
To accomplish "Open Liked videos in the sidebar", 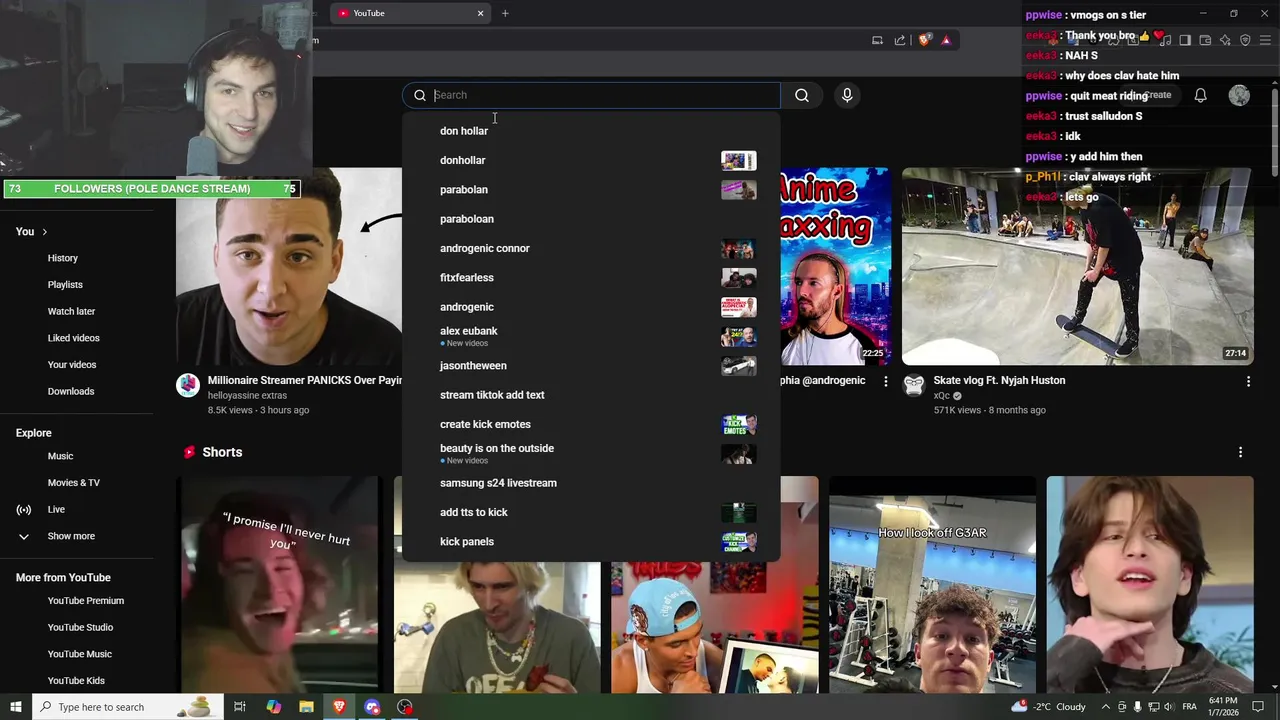I will pyautogui.click(x=73, y=338).
